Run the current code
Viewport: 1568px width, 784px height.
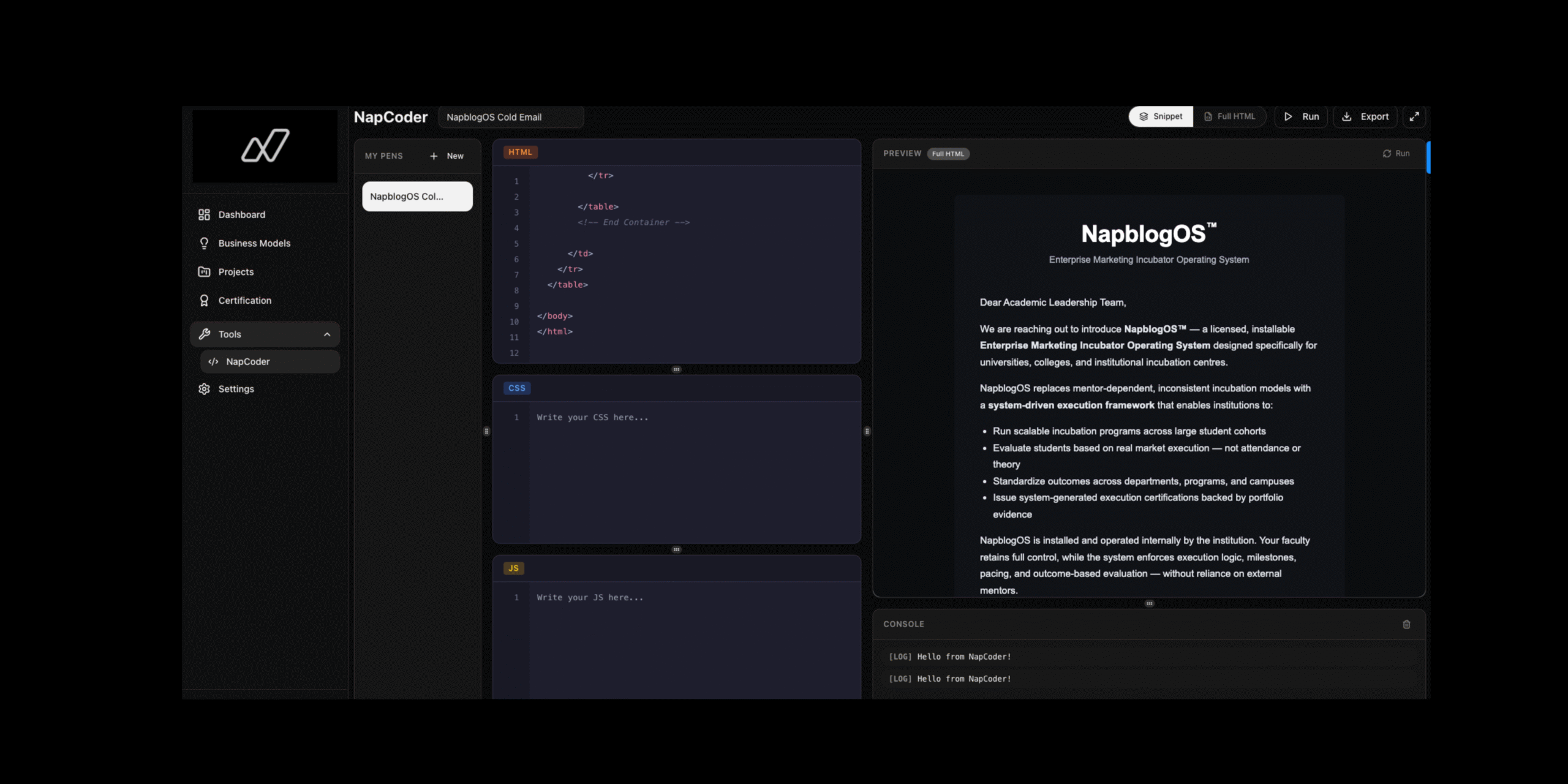tap(1301, 116)
